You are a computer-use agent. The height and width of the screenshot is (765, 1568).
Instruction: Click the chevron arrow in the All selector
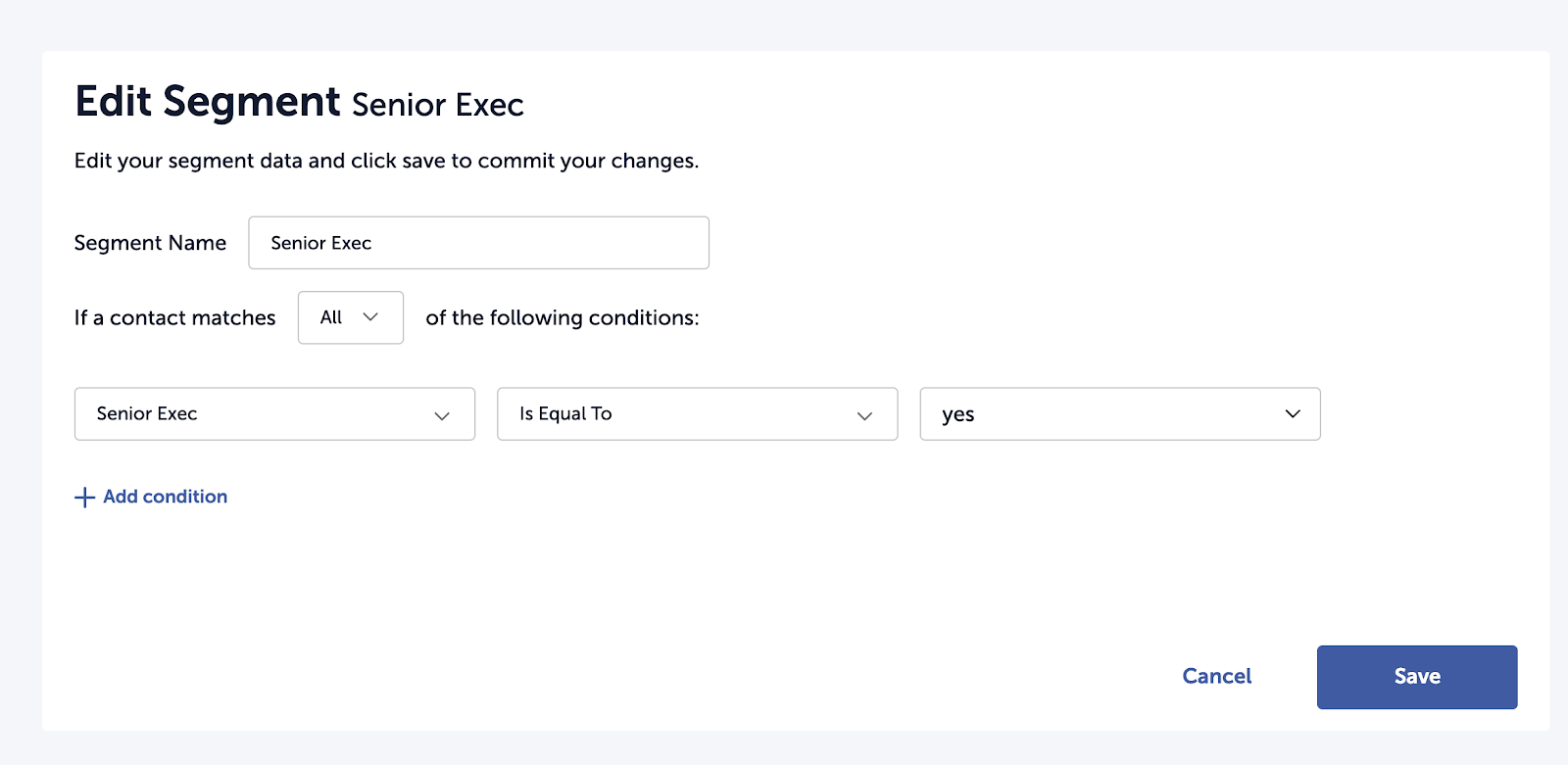tap(370, 317)
